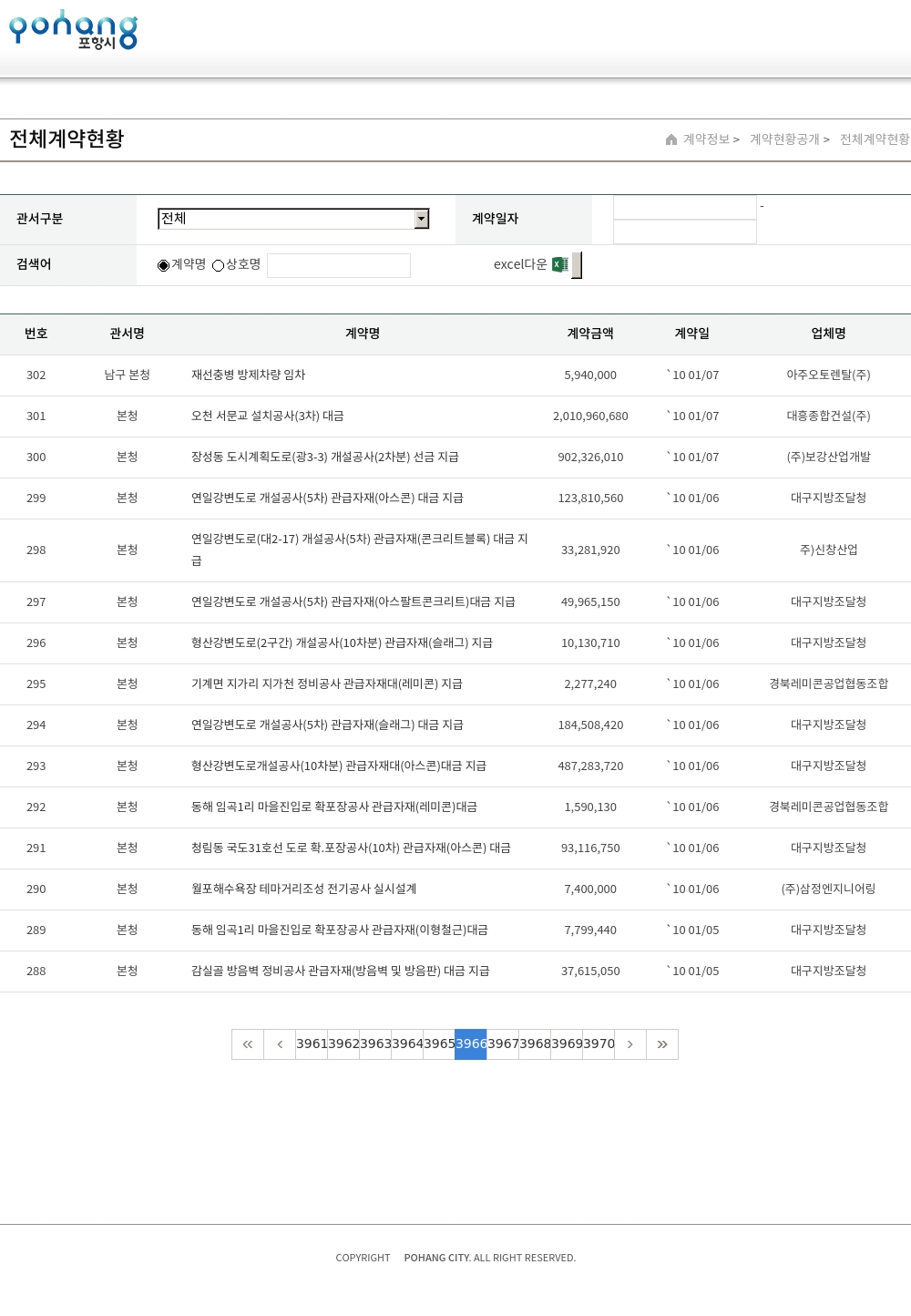The width and height of the screenshot is (911, 1316).
Task: Click the 관서명 column header
Action: click(x=128, y=334)
